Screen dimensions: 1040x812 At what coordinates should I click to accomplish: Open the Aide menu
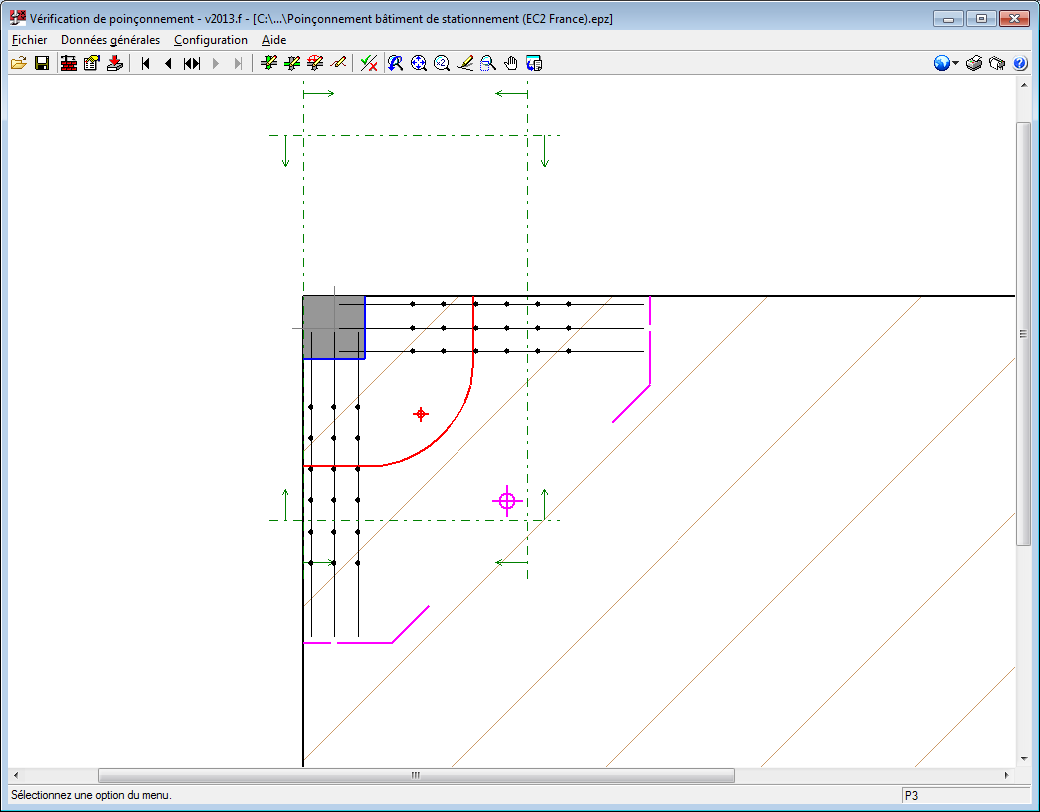click(273, 40)
